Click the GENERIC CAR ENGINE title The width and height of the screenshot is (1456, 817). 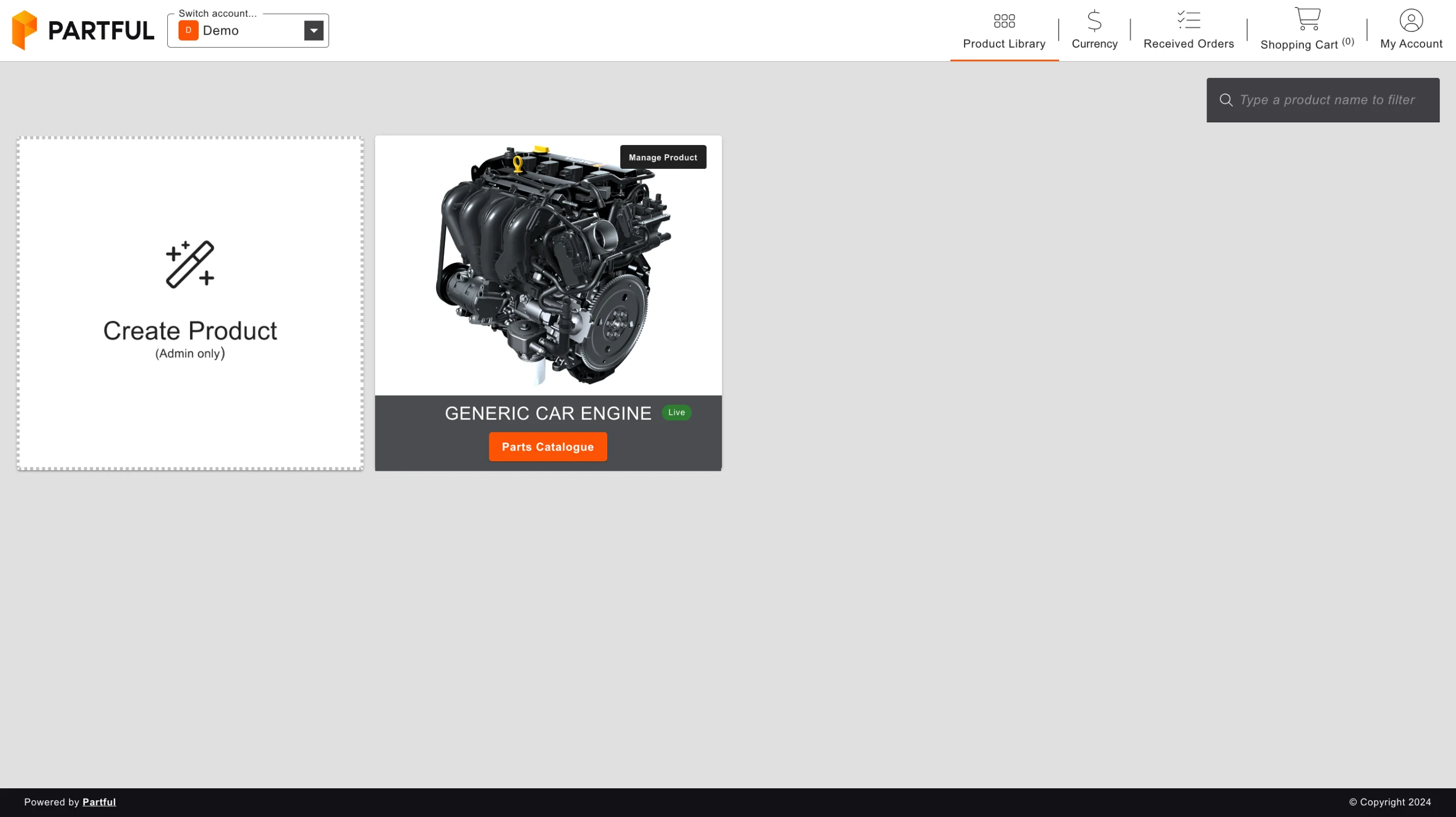coord(548,413)
